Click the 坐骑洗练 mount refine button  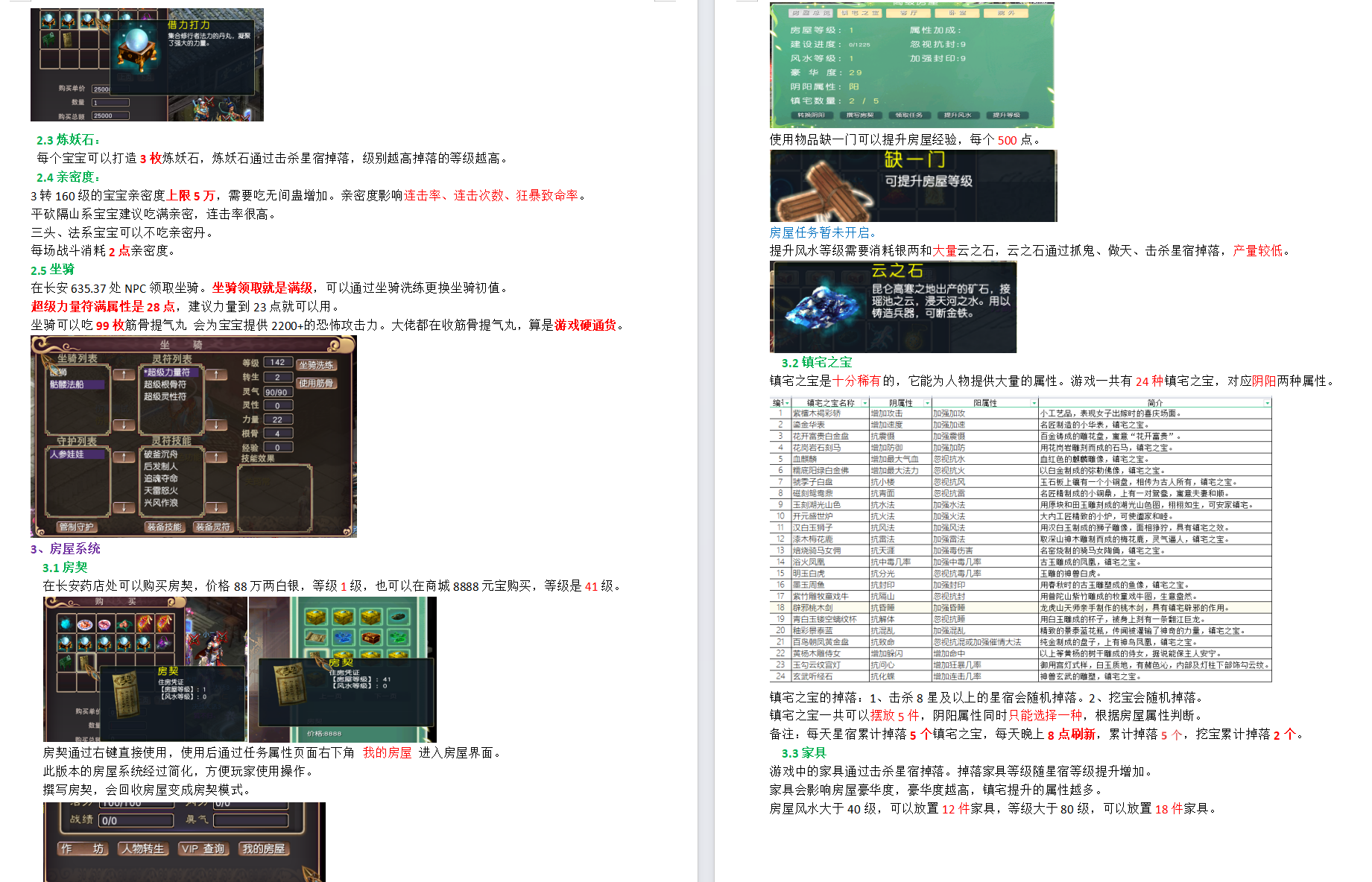[x=317, y=366]
